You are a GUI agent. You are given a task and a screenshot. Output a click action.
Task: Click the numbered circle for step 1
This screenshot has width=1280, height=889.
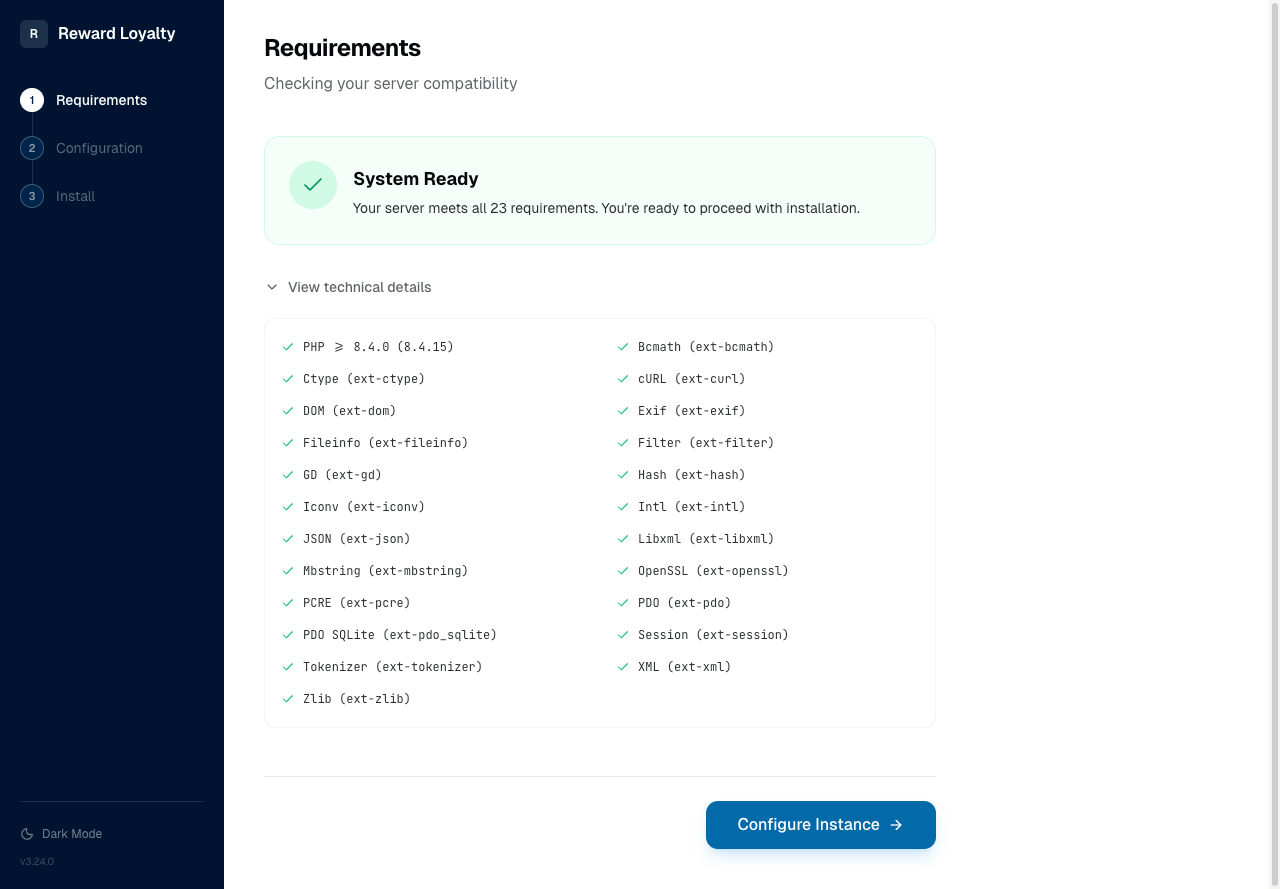(31, 100)
